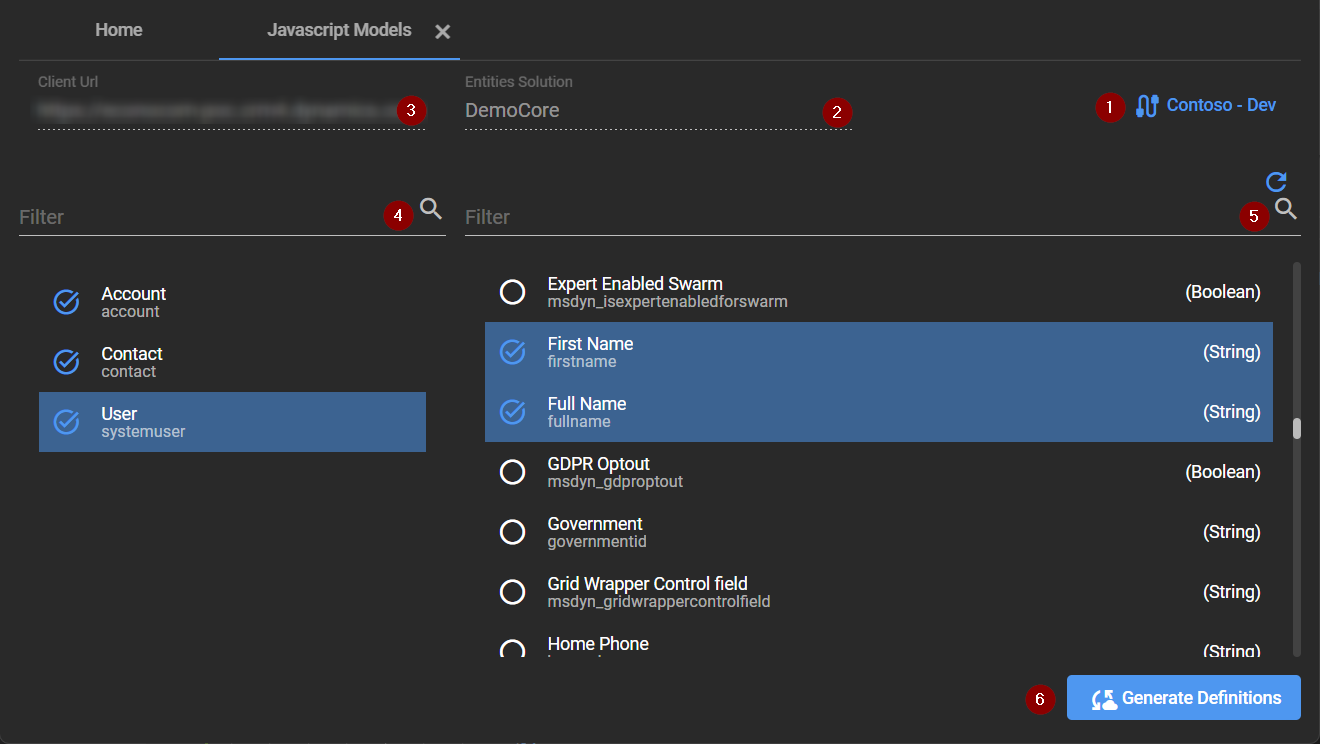The width and height of the screenshot is (1320, 744).
Task: Open the Entities Solution DemoCore field
Action: [x=640, y=111]
